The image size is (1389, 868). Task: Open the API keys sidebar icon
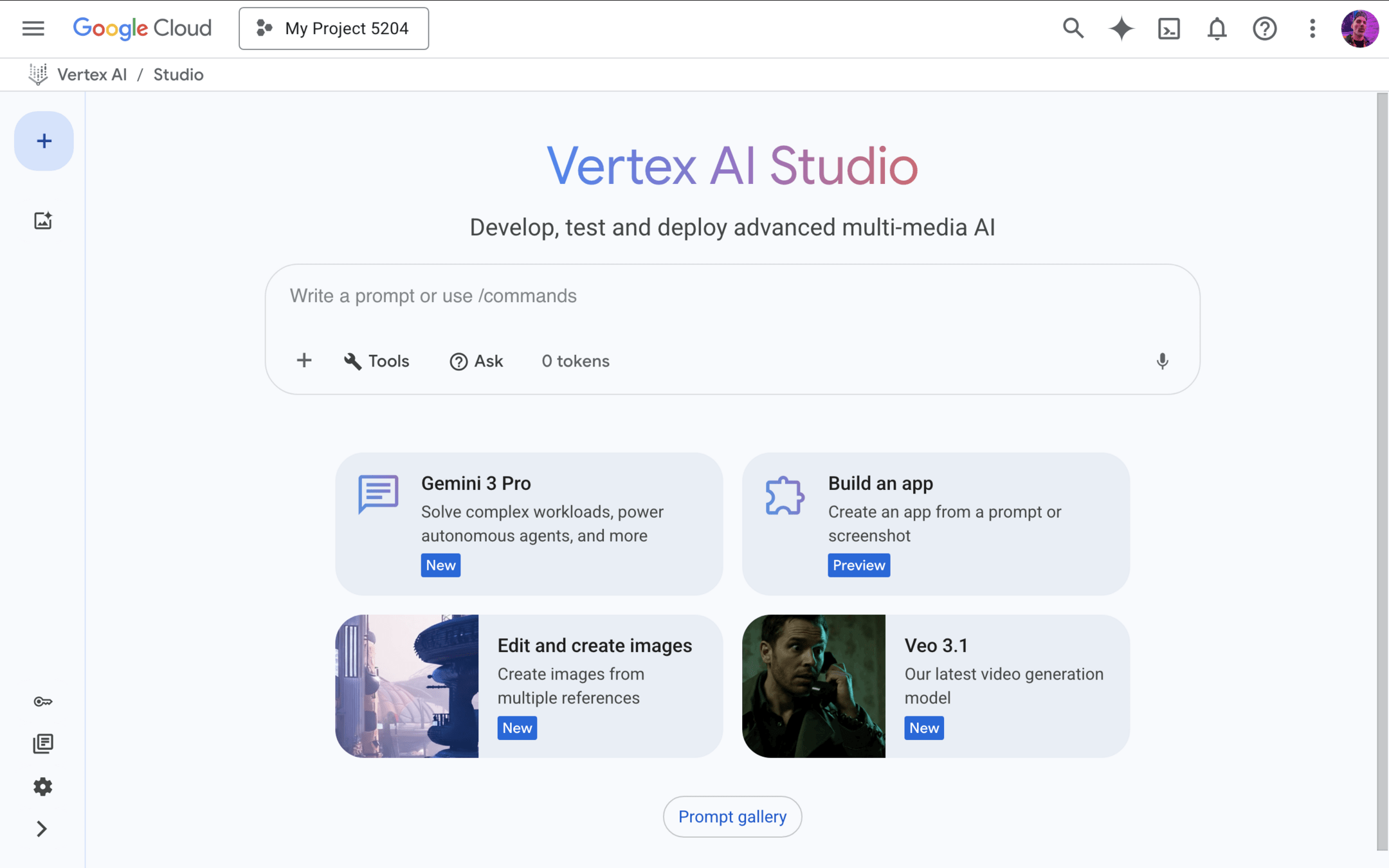click(43, 701)
